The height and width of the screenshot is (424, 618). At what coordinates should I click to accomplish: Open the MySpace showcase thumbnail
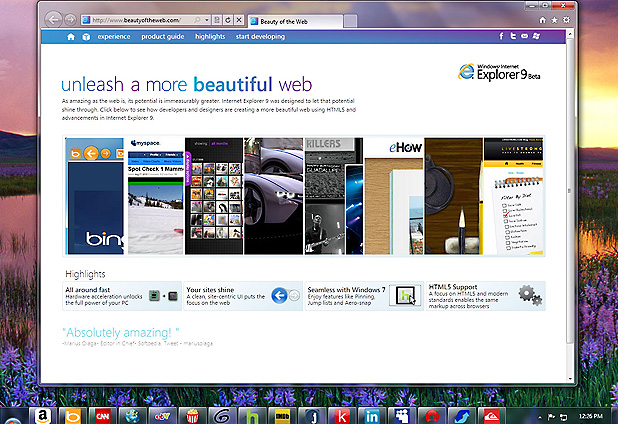[x=156, y=196]
